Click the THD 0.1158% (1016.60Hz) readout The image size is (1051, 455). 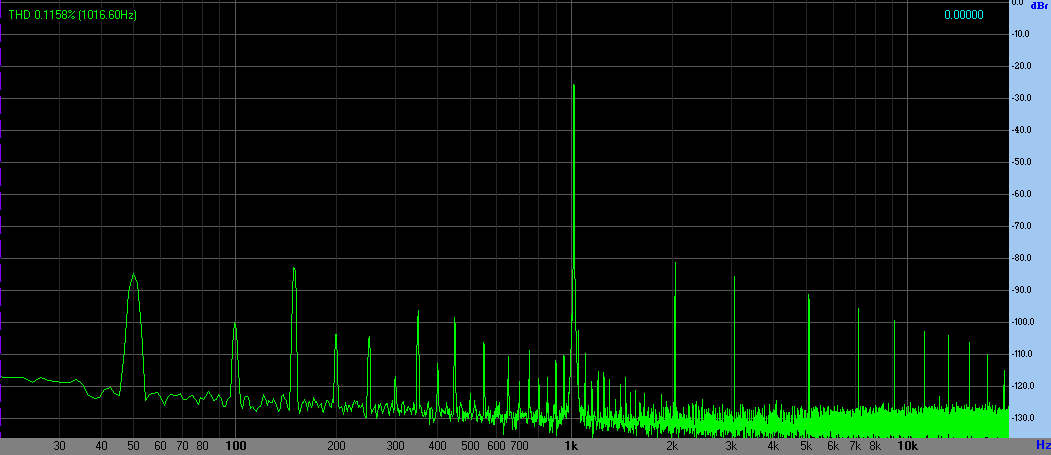click(72, 15)
